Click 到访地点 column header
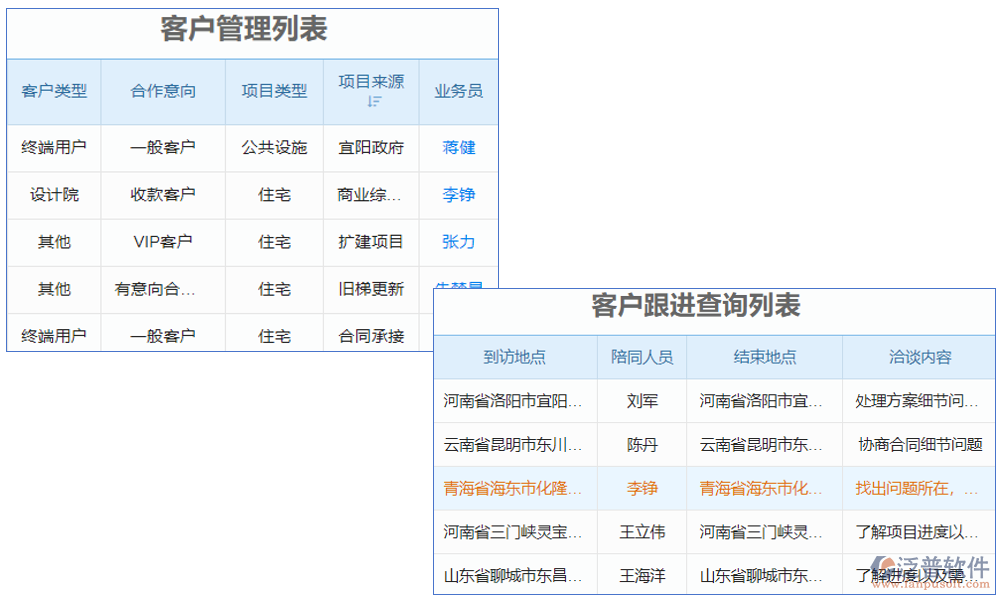This screenshot has height=600, width=1000. (515, 357)
